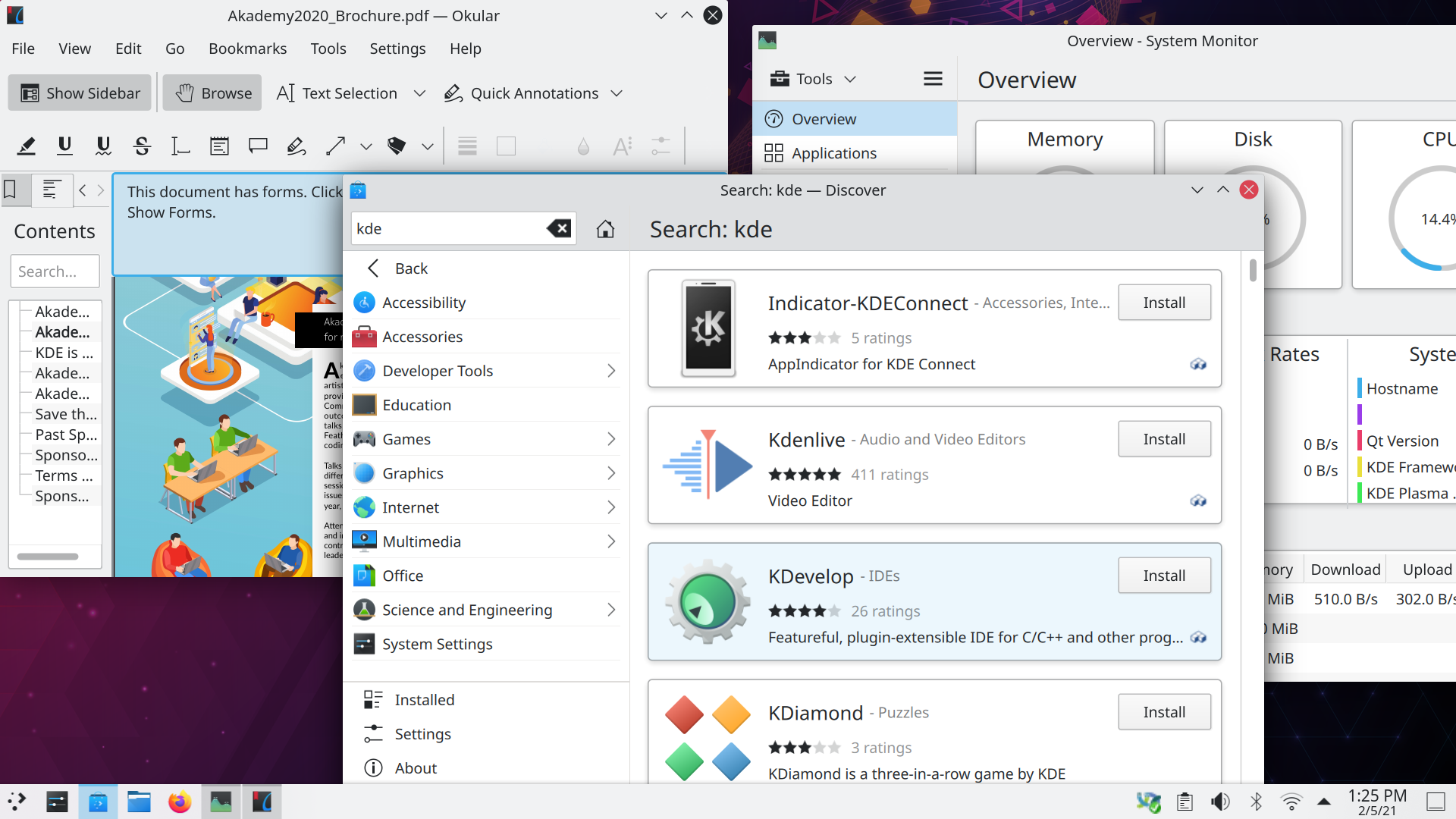The image size is (1456, 819).
Task: Open the volume control in system tray
Action: (1220, 802)
